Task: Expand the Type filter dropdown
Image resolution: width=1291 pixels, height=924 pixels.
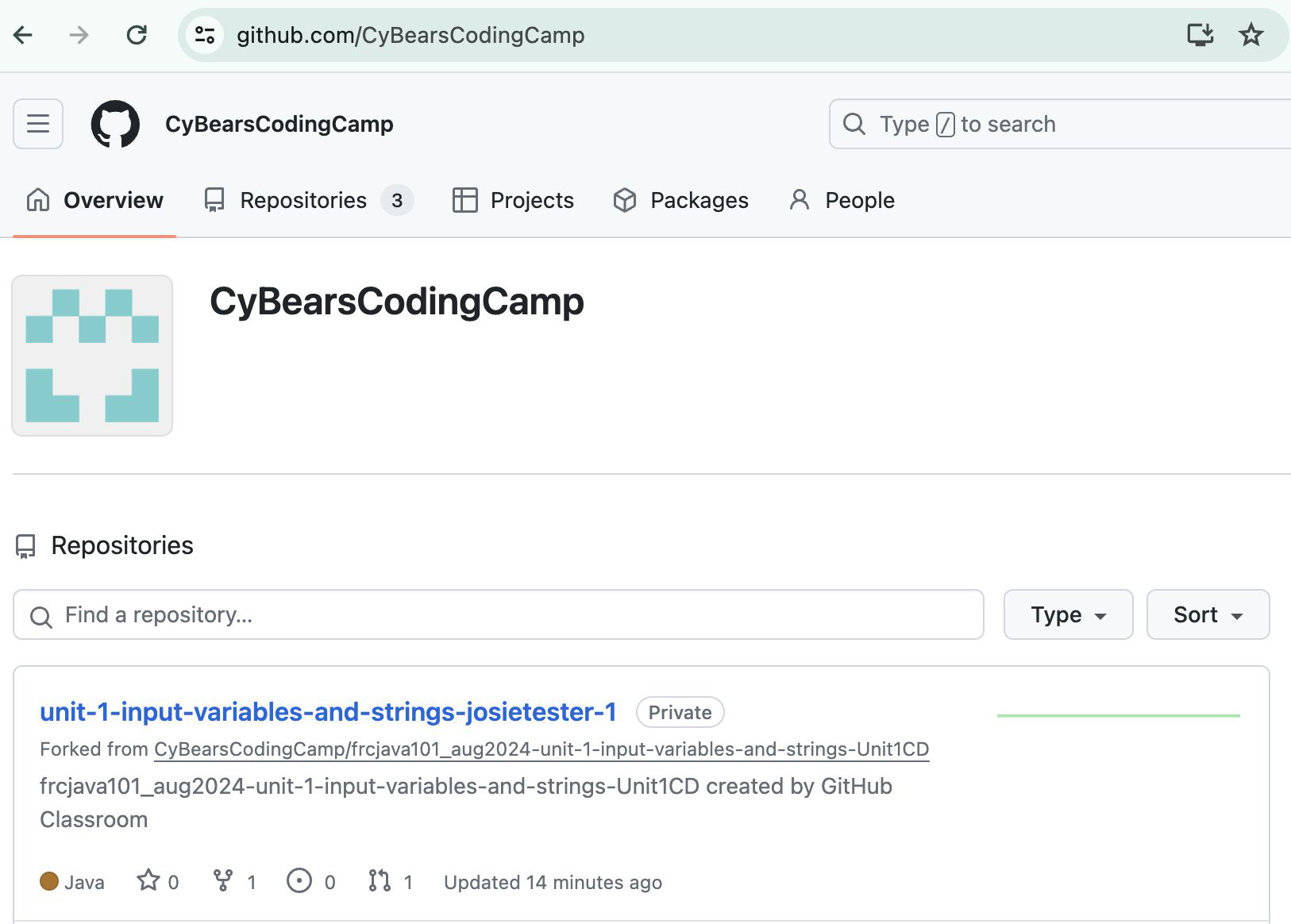Action: [1068, 614]
